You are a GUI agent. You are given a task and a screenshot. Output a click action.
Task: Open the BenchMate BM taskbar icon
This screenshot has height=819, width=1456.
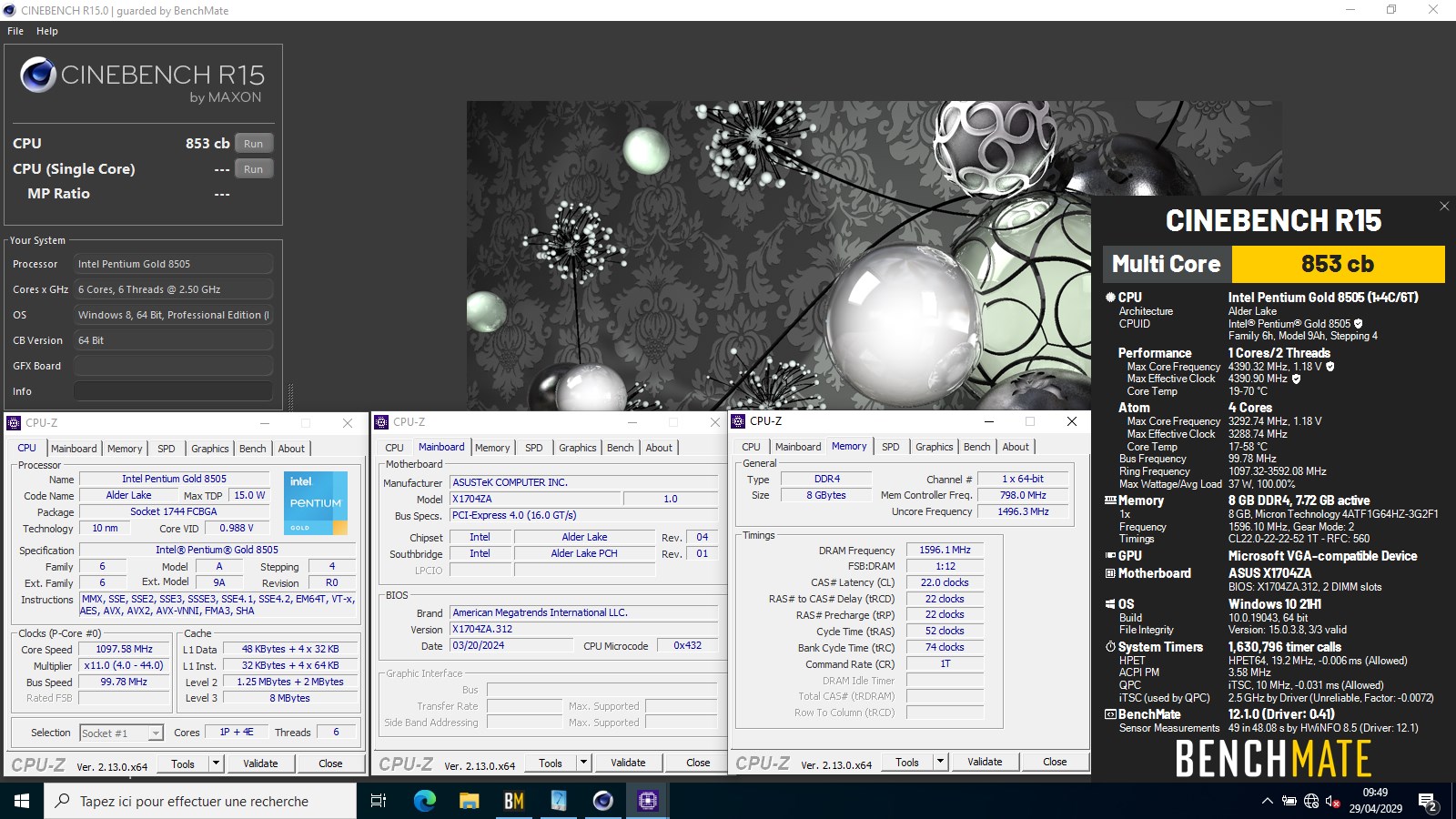click(x=513, y=801)
